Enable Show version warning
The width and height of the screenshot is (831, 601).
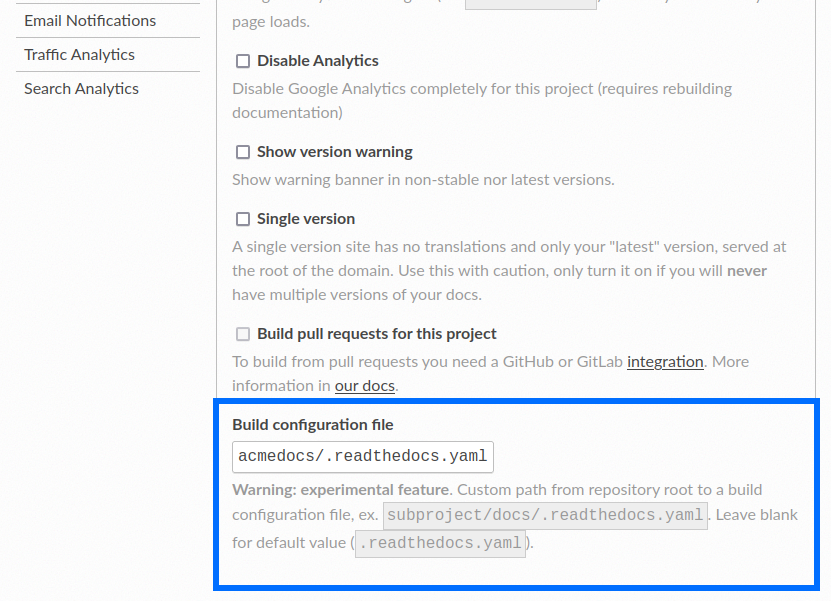coord(243,152)
